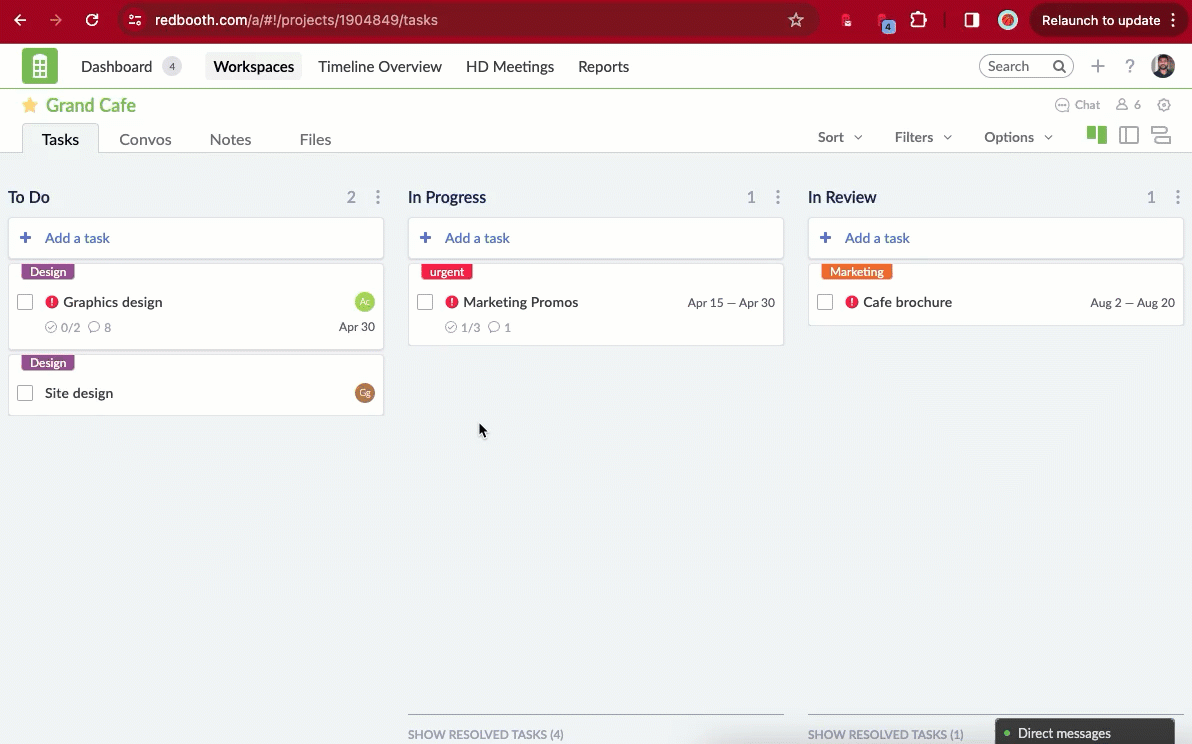Switch to the Files tab
Screen dimensions: 1192x744
(315, 139)
